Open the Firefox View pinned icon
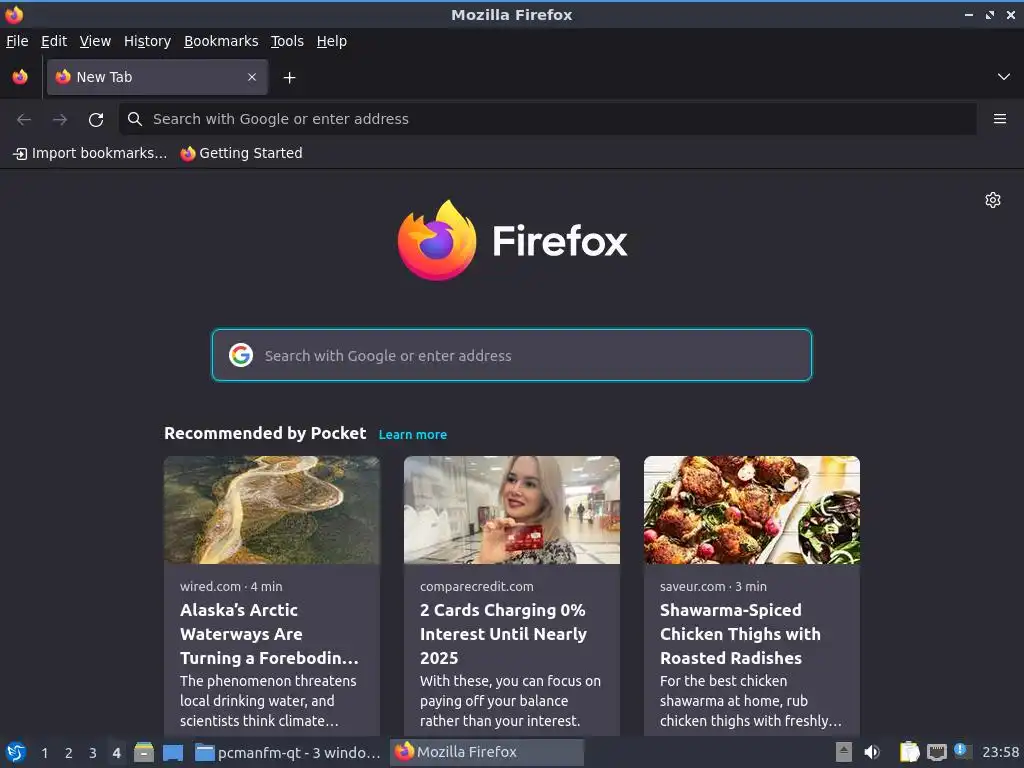The height and width of the screenshot is (768, 1024). pyautogui.click(x=20, y=77)
